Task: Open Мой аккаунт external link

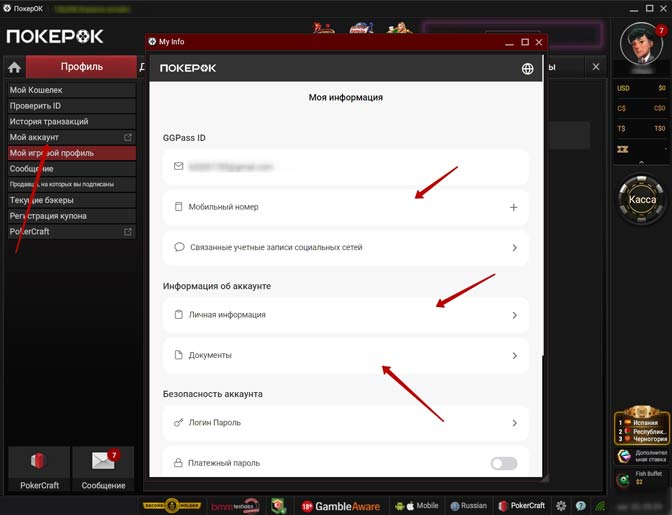Action: [68, 137]
